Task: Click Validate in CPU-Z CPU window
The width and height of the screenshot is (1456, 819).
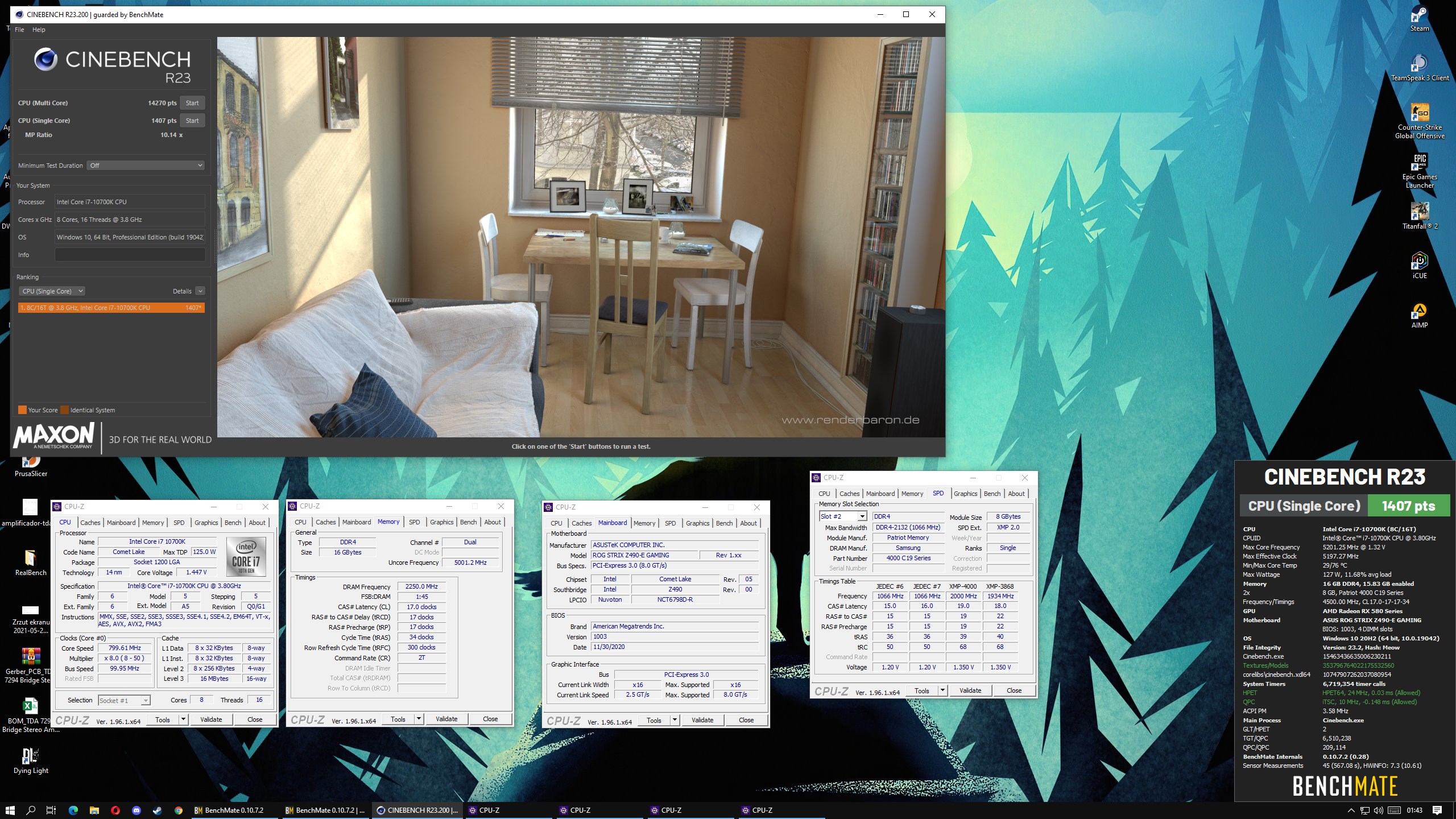Action: tap(211, 719)
